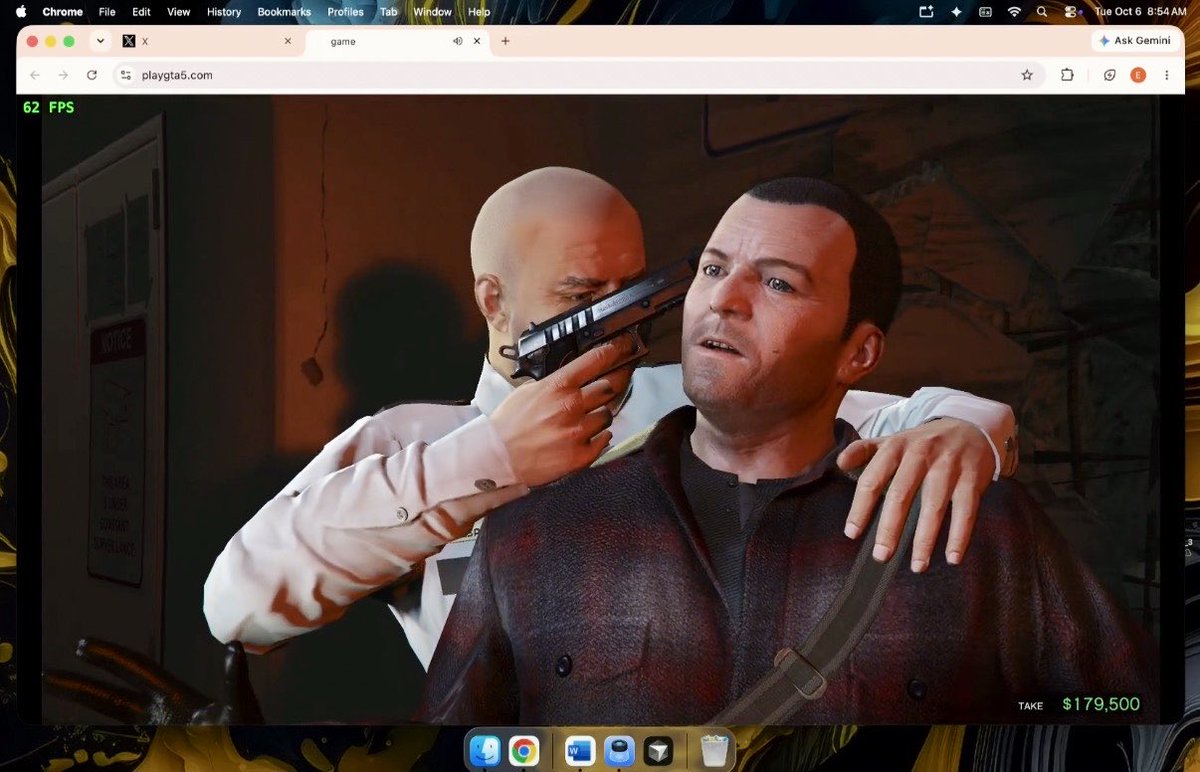Screen dimensions: 1200x772
Task: Bookmark this page with the star
Action: (1026, 75)
